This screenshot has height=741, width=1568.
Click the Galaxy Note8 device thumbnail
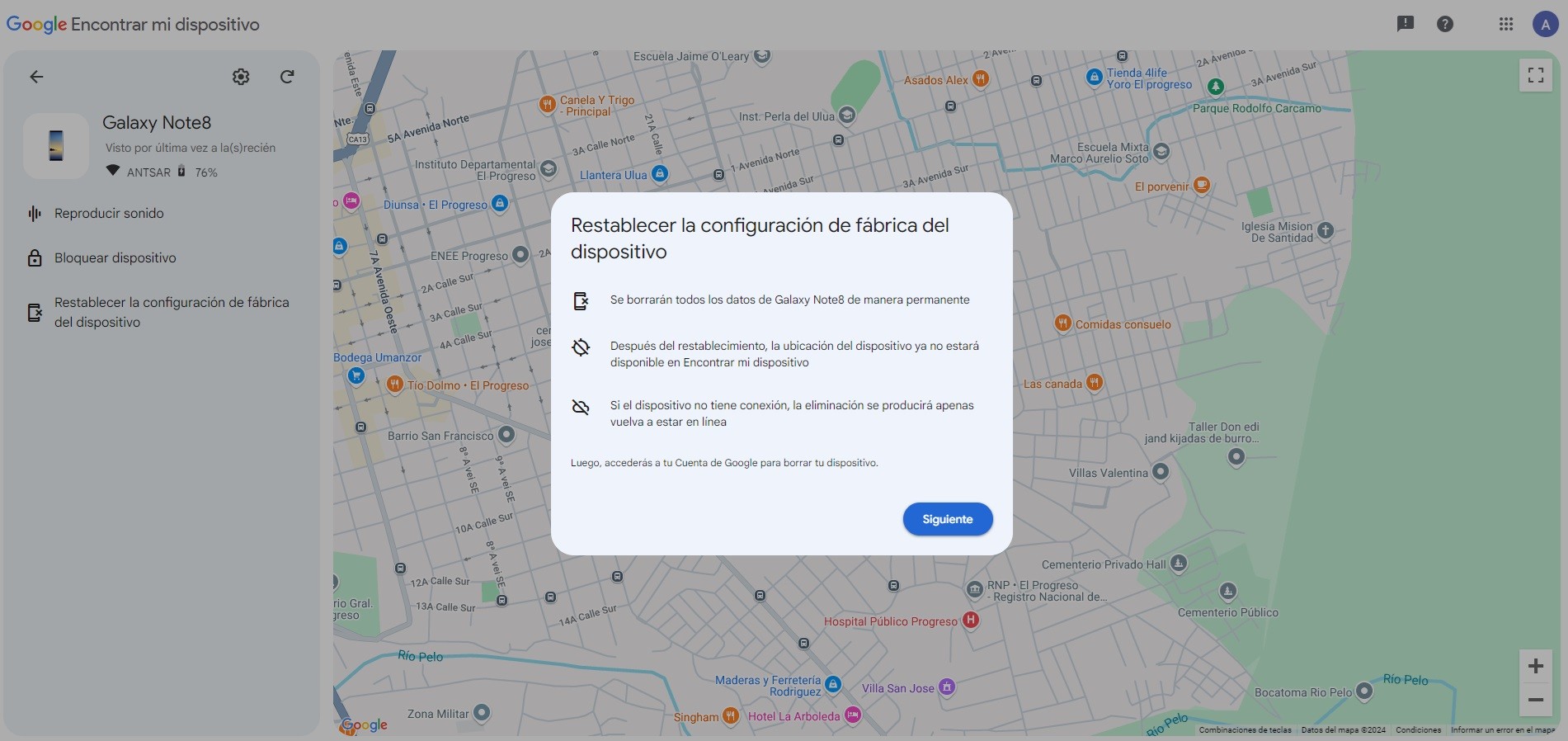point(56,146)
